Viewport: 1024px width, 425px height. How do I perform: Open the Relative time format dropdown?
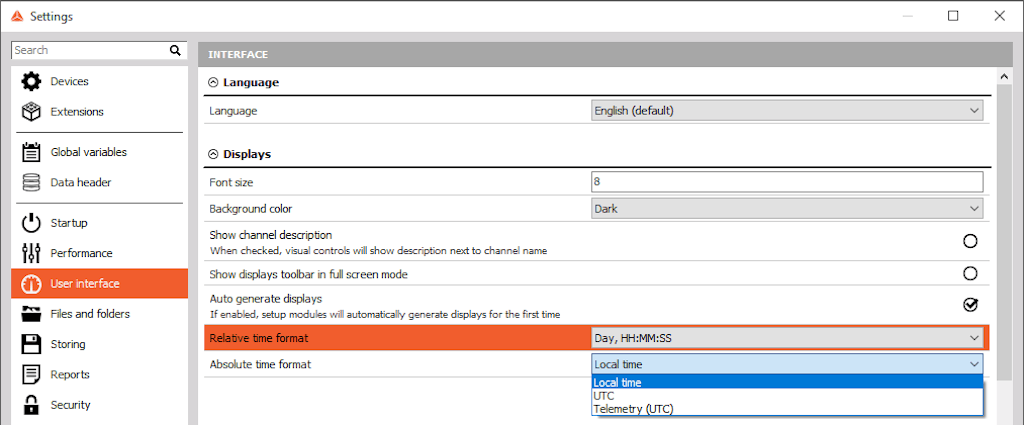point(787,338)
